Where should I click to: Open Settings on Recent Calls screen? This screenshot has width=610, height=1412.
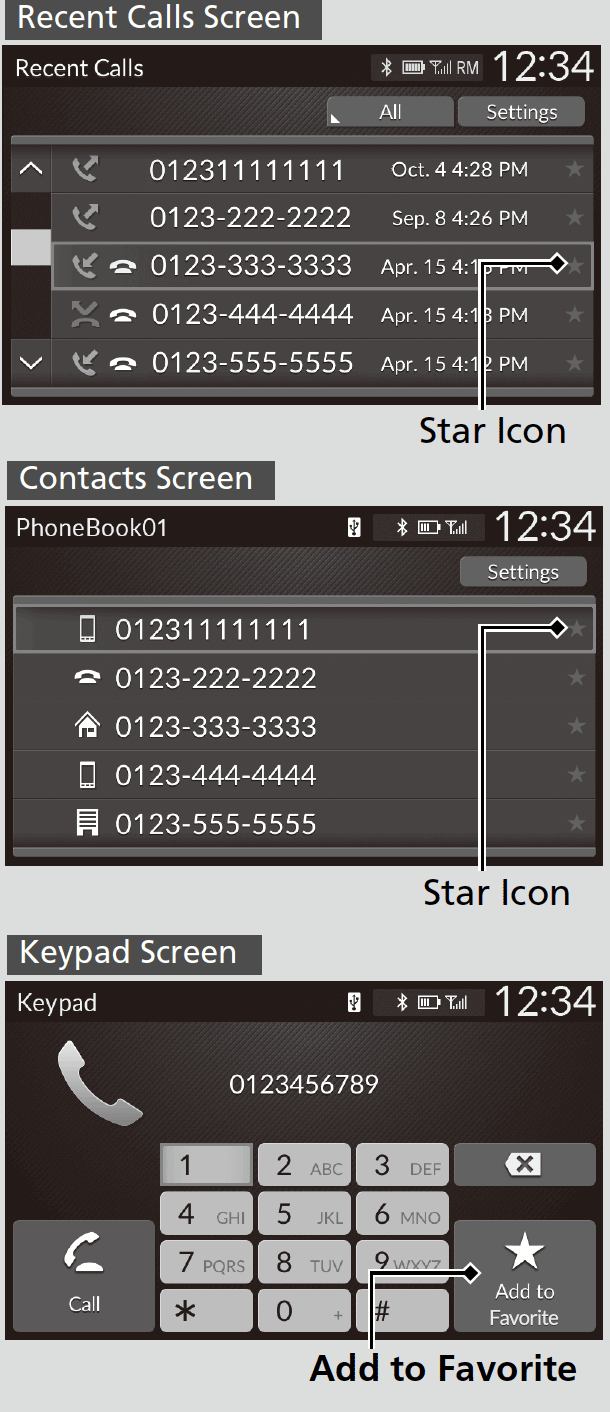tap(521, 112)
